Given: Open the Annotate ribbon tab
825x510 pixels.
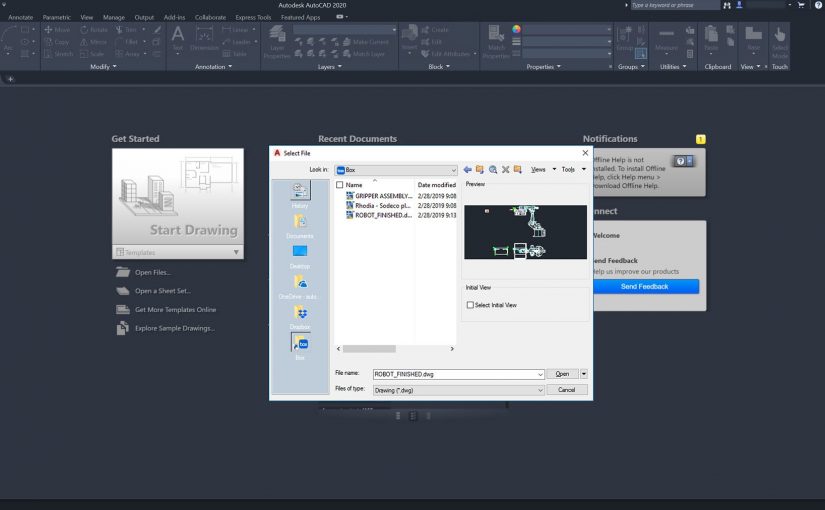Looking at the screenshot, I should [21, 17].
